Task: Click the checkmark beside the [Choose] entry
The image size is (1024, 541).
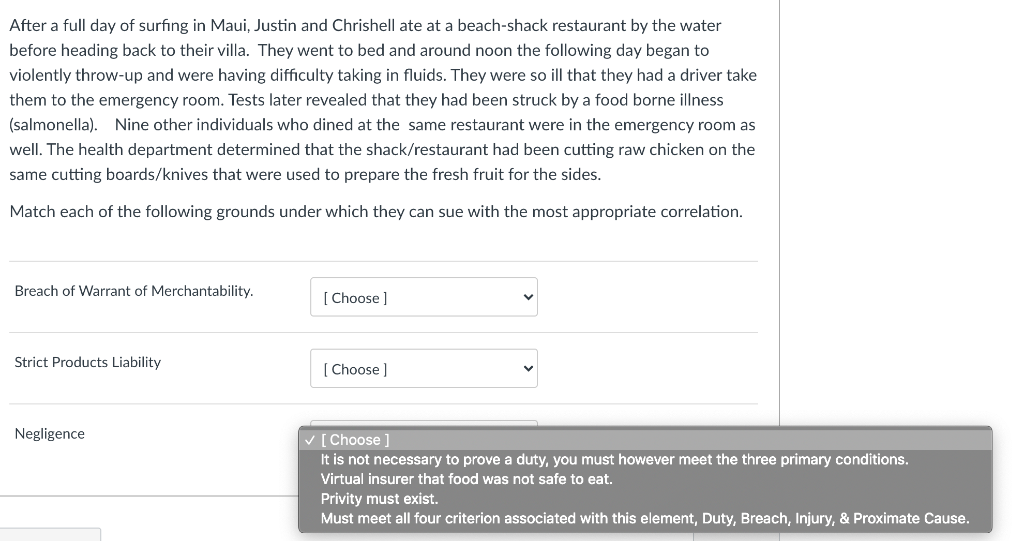Action: click(x=311, y=440)
